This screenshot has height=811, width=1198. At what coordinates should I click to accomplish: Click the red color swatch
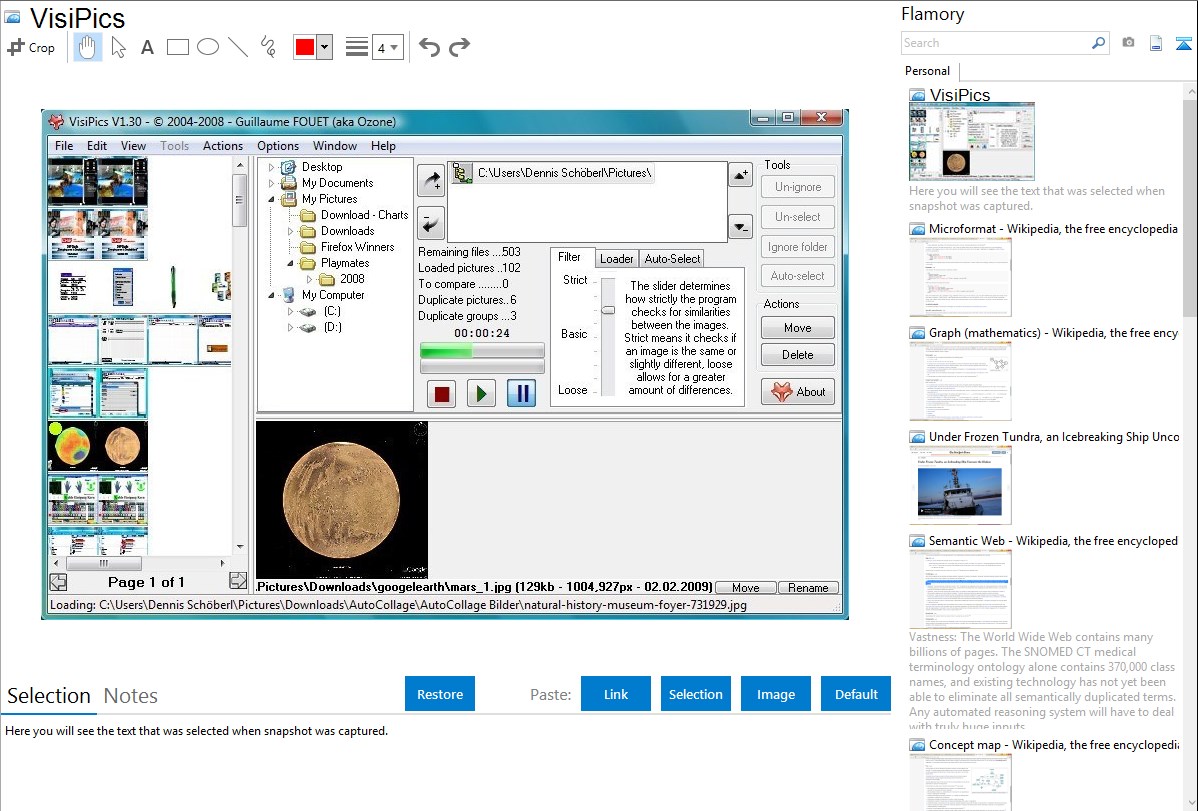pyautogui.click(x=304, y=47)
